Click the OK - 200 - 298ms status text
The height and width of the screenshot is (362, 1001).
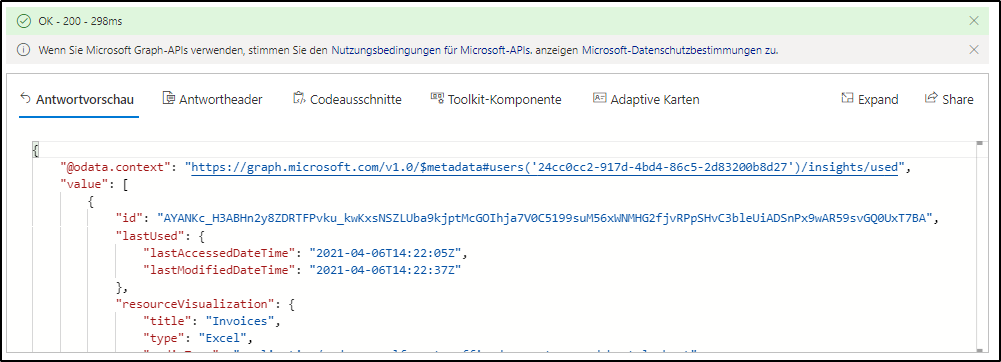coord(80,21)
